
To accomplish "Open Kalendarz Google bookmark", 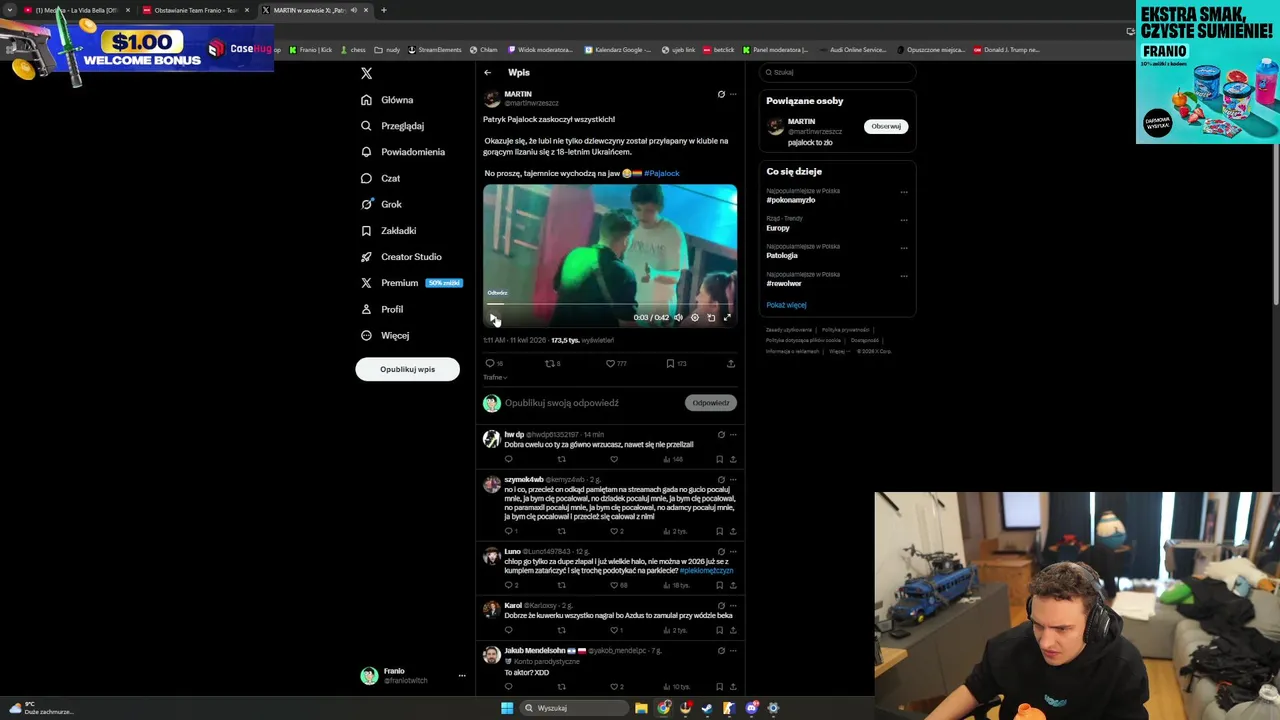I will tap(618, 50).
